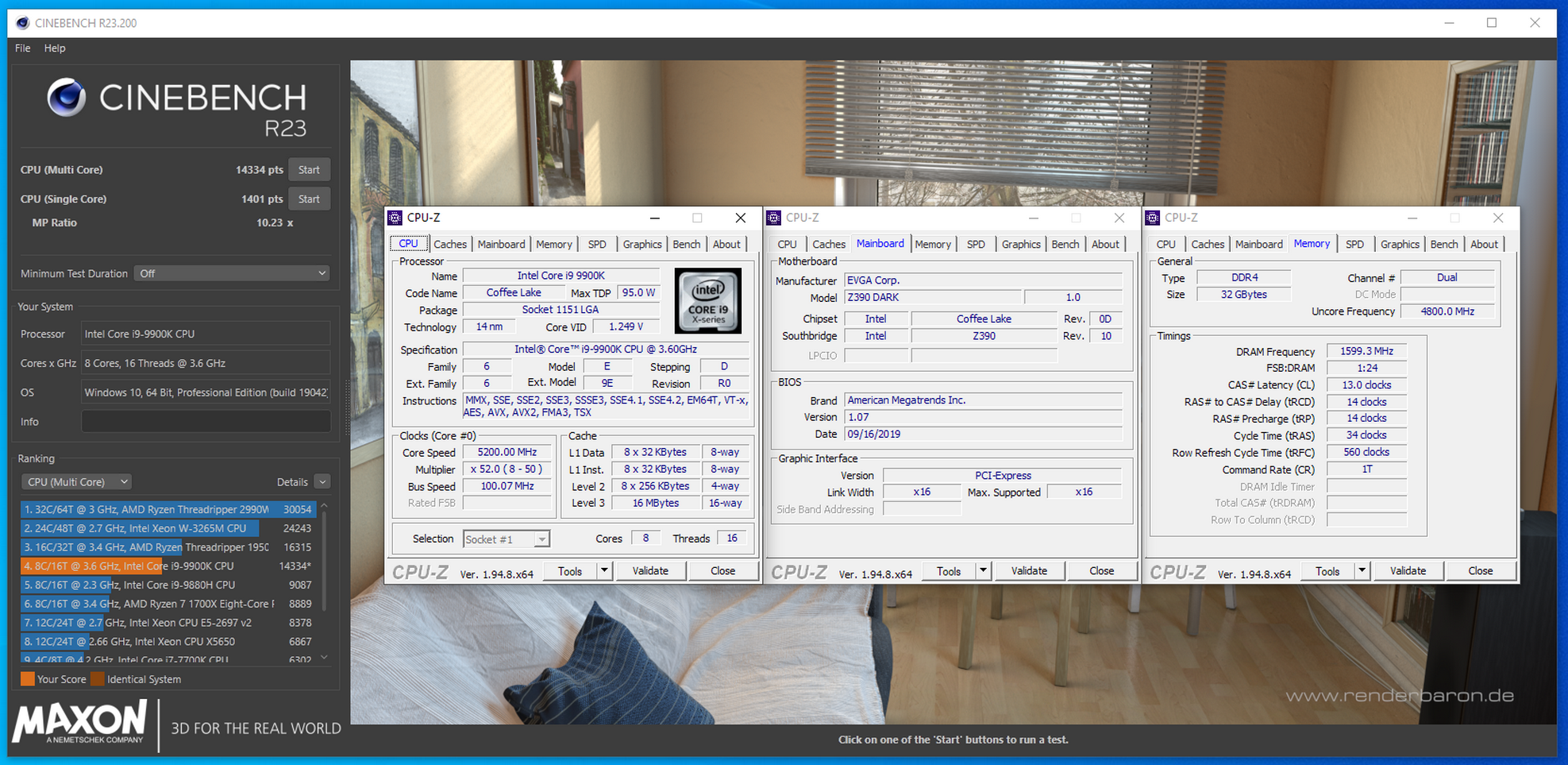The height and width of the screenshot is (765, 1568).
Task: Switch to CPU tab in the CPU-Z Mainboard window
Action: point(788,245)
